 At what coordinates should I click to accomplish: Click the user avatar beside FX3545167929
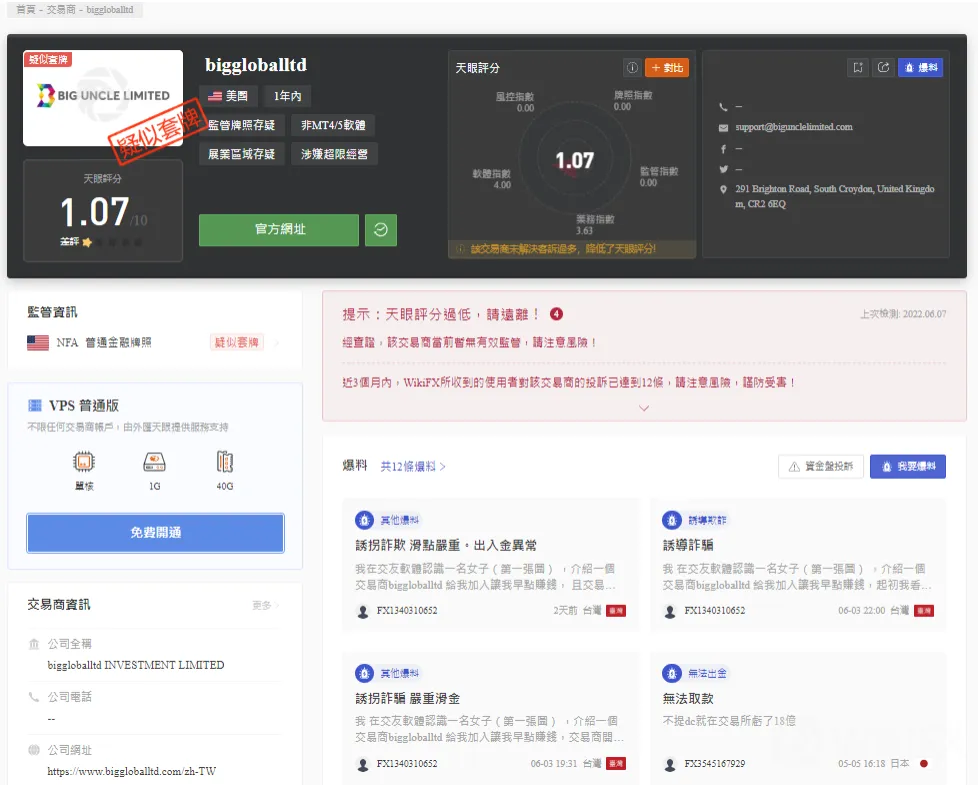[670, 764]
